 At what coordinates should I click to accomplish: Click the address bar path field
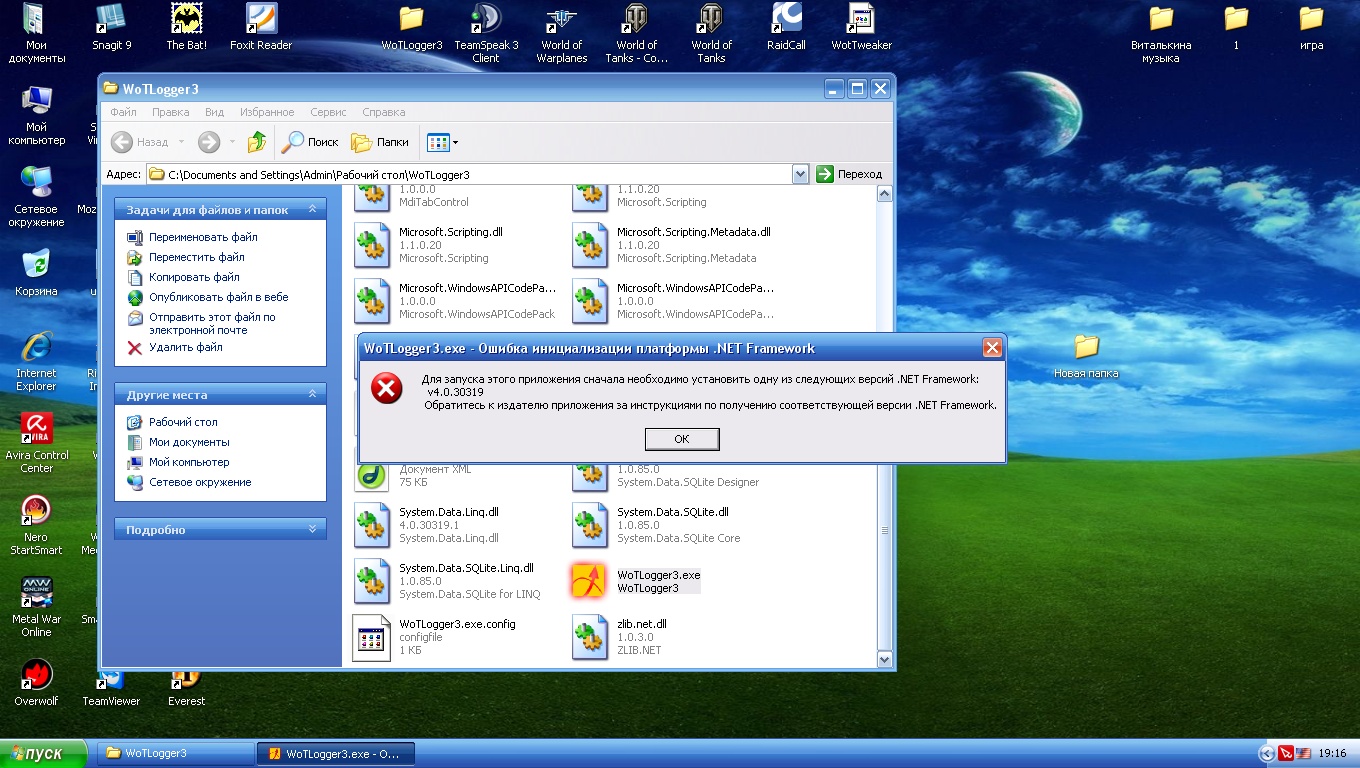(470, 174)
